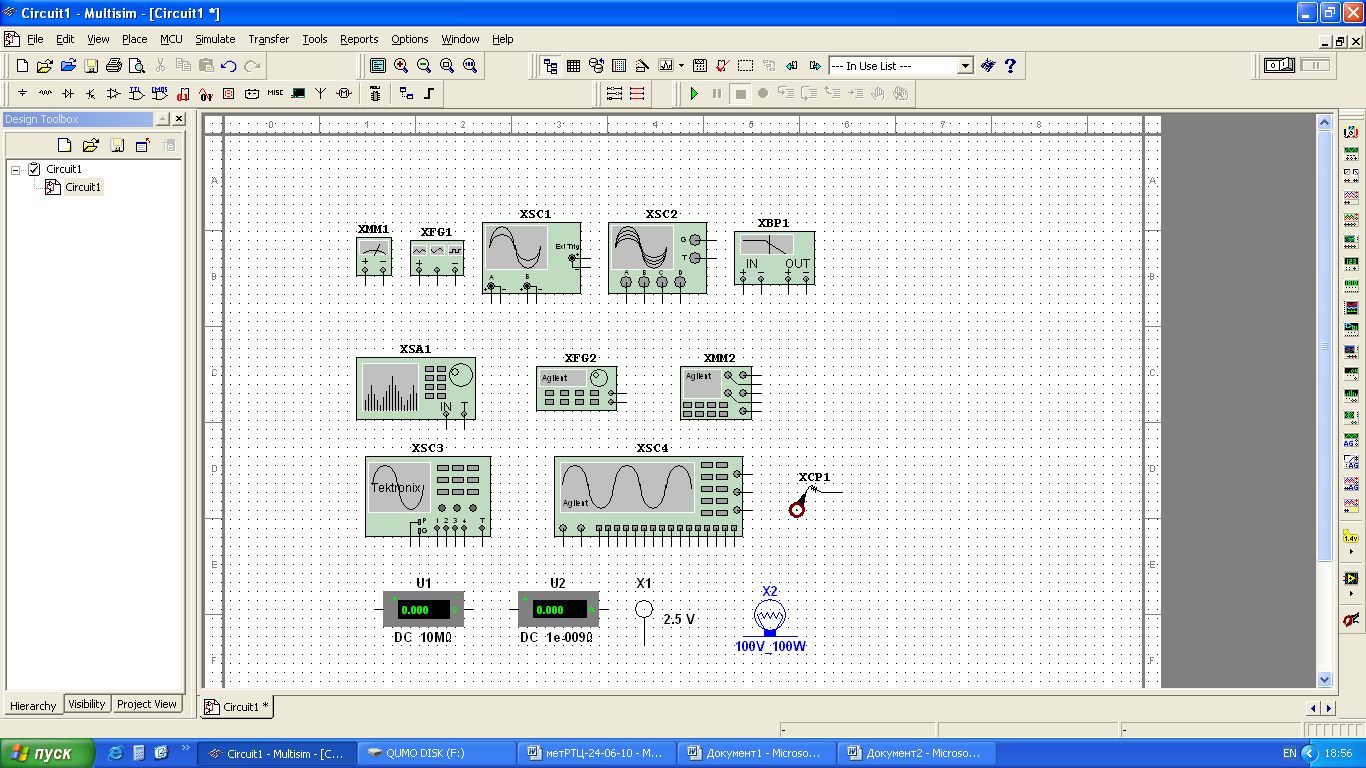Expand the measurement probe 1.4v dropdown arrow
The image size is (1366, 768).
[x=1351, y=552]
